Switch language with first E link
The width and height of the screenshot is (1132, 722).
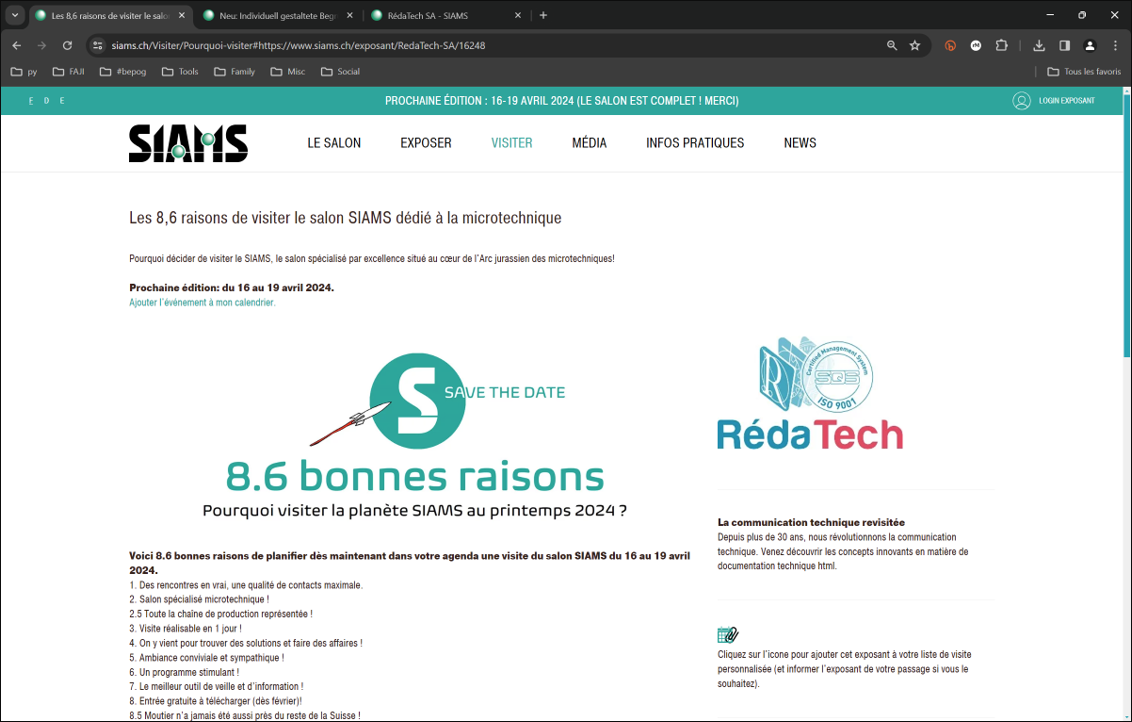30,101
